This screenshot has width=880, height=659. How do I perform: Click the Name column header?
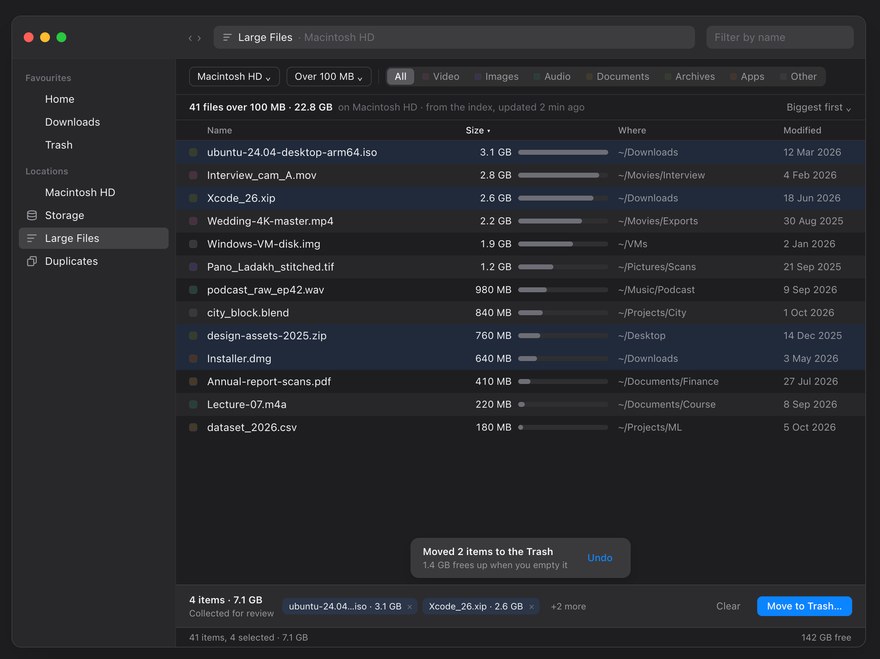pos(219,130)
